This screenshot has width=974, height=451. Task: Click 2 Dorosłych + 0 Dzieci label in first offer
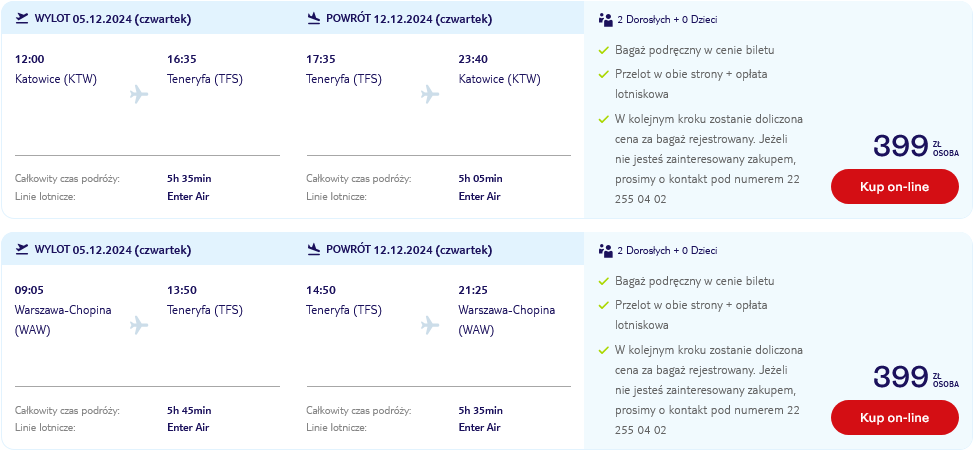[667, 19]
